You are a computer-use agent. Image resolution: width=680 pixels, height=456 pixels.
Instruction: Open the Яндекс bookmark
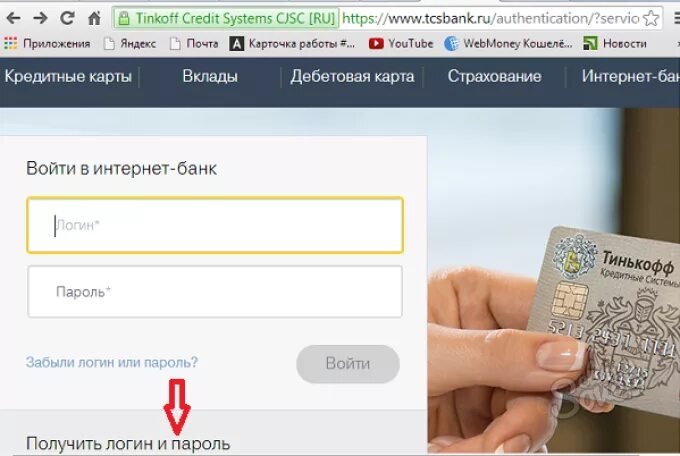pos(130,43)
